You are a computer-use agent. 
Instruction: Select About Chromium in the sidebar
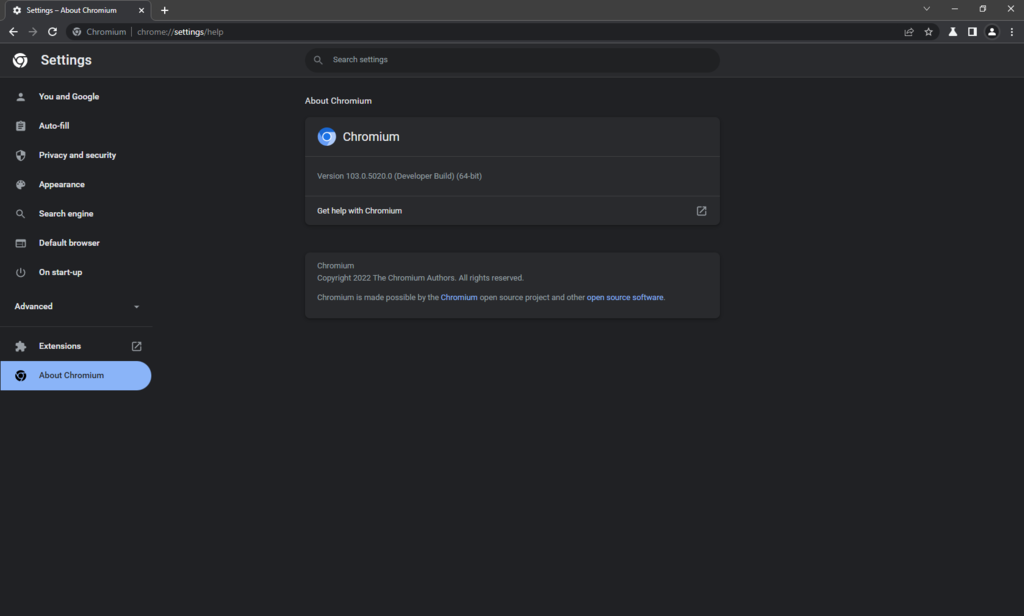(76, 376)
